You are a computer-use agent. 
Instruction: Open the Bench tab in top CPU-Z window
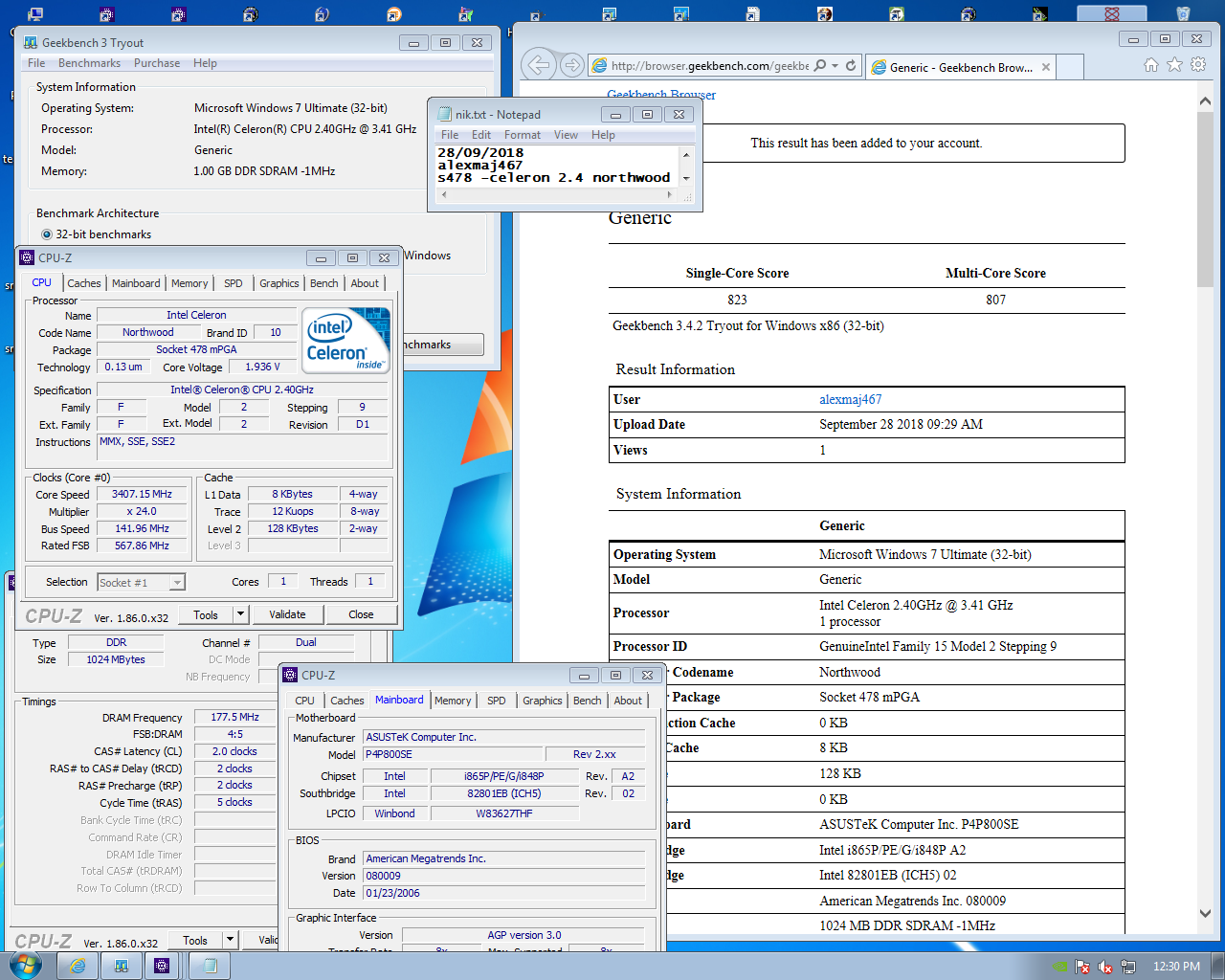tap(324, 283)
